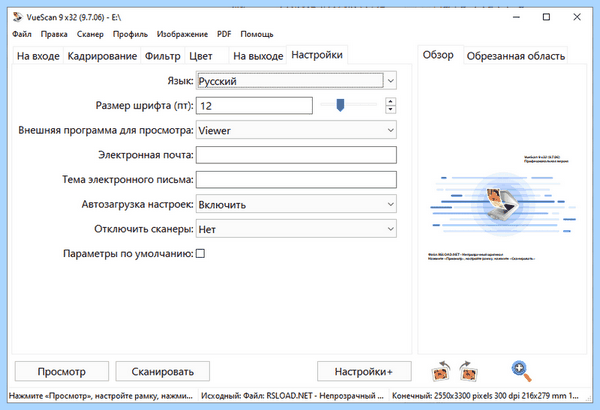Screen dimensions: 600x410
Task: Decrease font size with stepper down arrow
Action: point(390,110)
